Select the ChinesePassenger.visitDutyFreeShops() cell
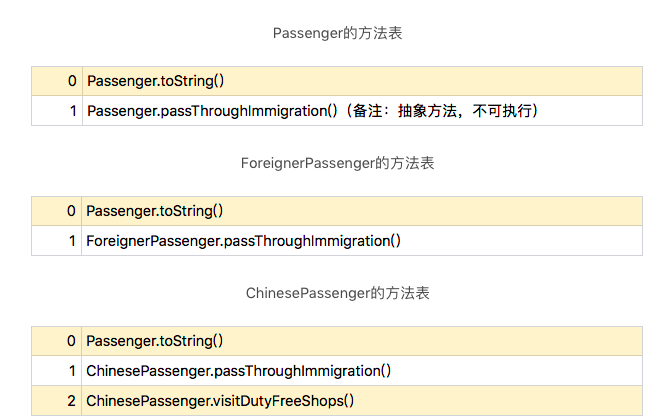 click(x=221, y=401)
